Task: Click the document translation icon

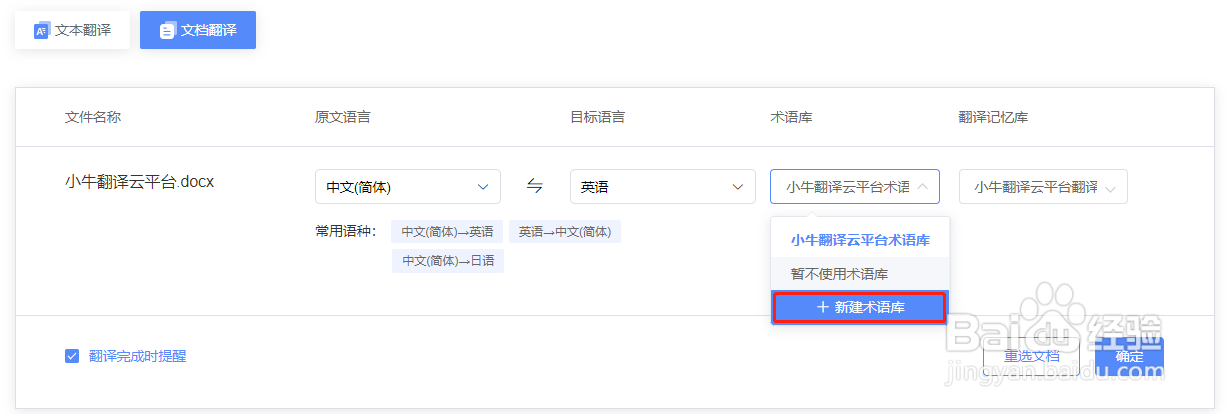Action: [167, 31]
